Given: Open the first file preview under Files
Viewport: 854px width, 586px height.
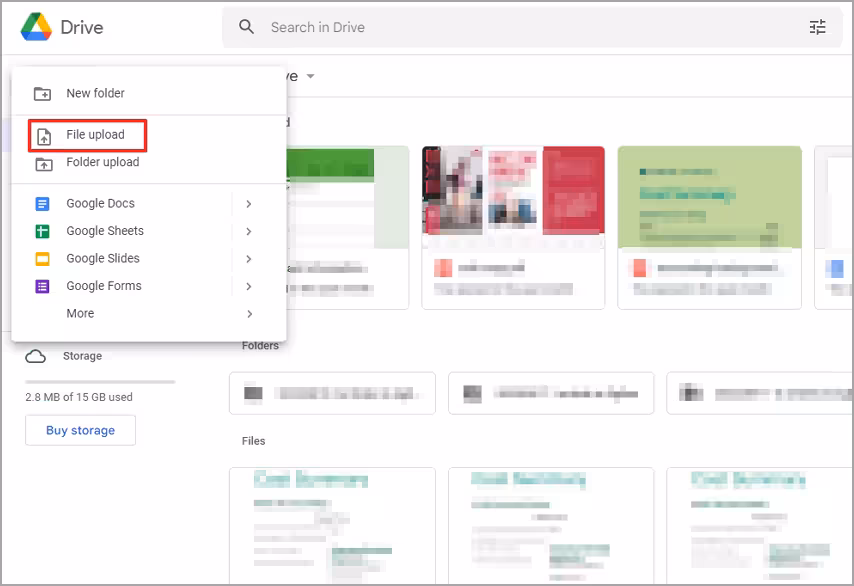Looking at the screenshot, I should tap(332, 526).
